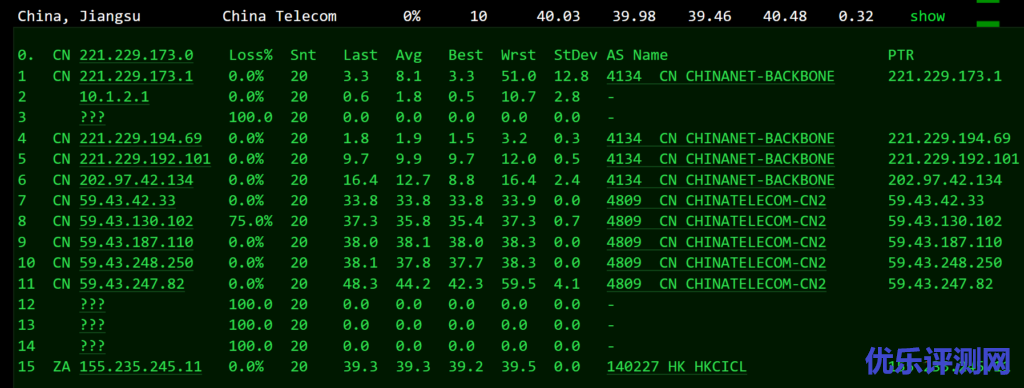This screenshot has height=388, width=1024.
Task: Click the ??? entry on hop 3
Action: [92, 118]
